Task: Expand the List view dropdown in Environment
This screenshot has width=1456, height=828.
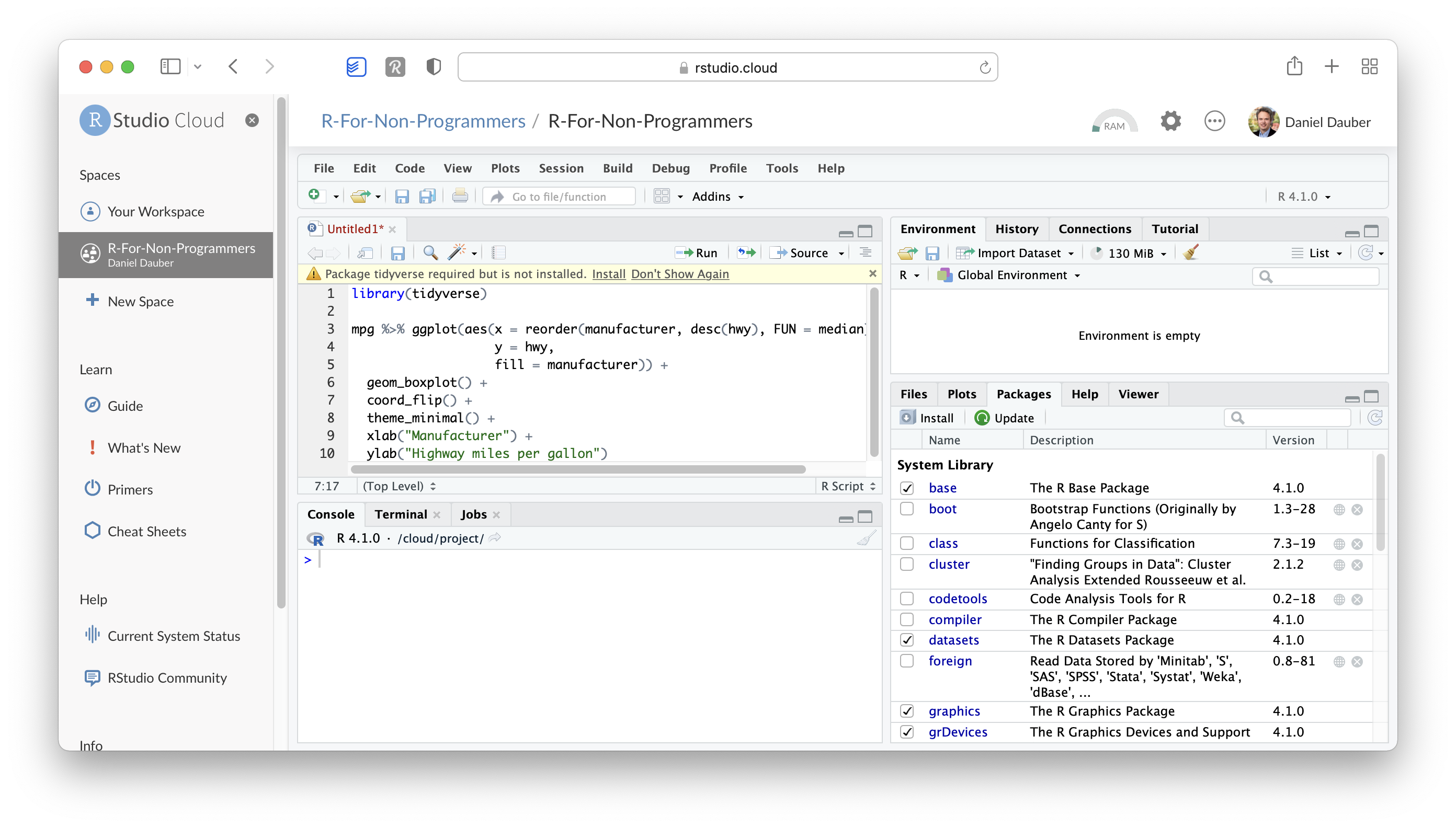Action: [x=1319, y=252]
